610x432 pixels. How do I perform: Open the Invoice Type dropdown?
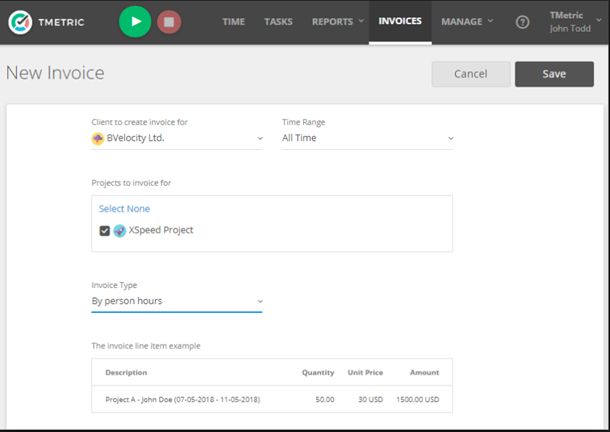coord(177,301)
